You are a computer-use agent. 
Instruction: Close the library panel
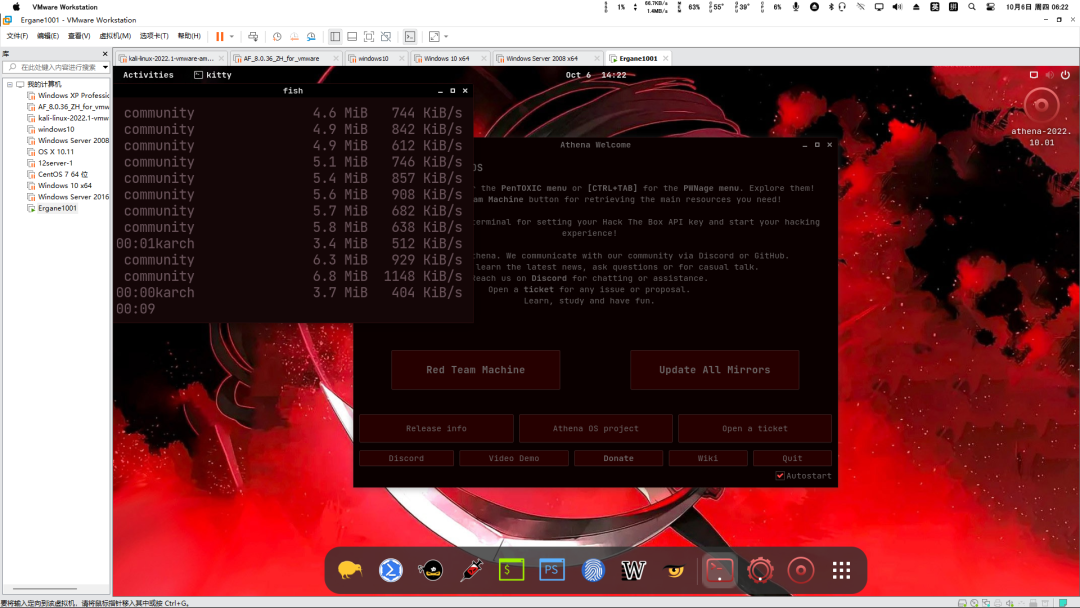[x=105, y=54]
